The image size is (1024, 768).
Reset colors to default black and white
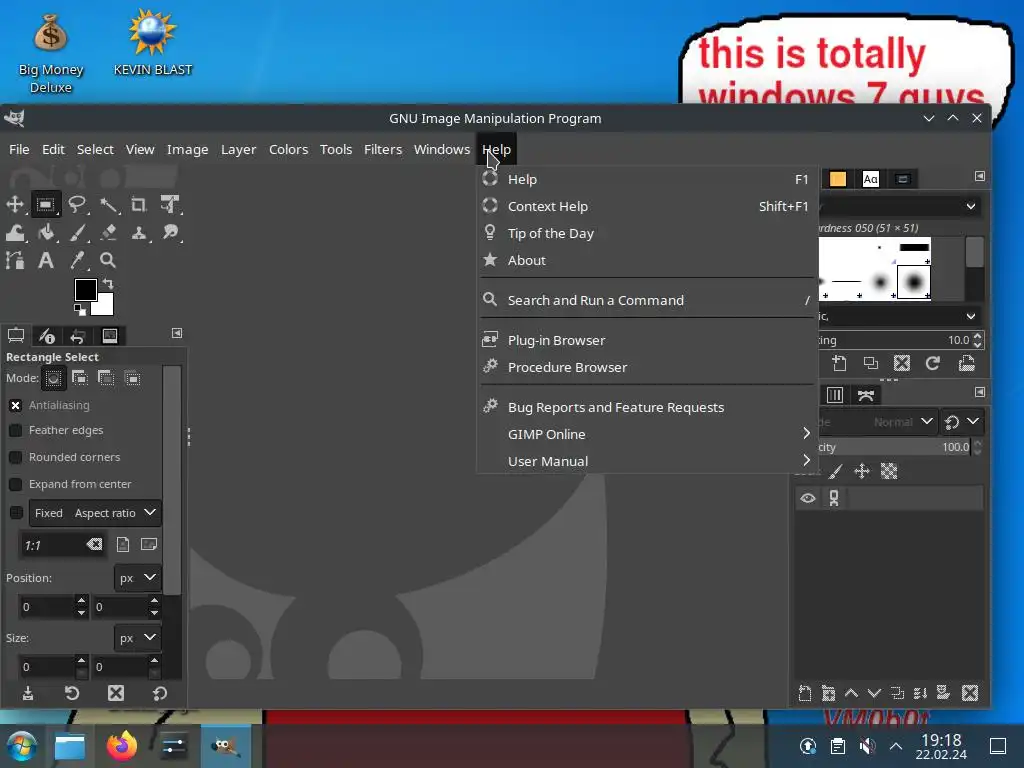tap(79, 309)
